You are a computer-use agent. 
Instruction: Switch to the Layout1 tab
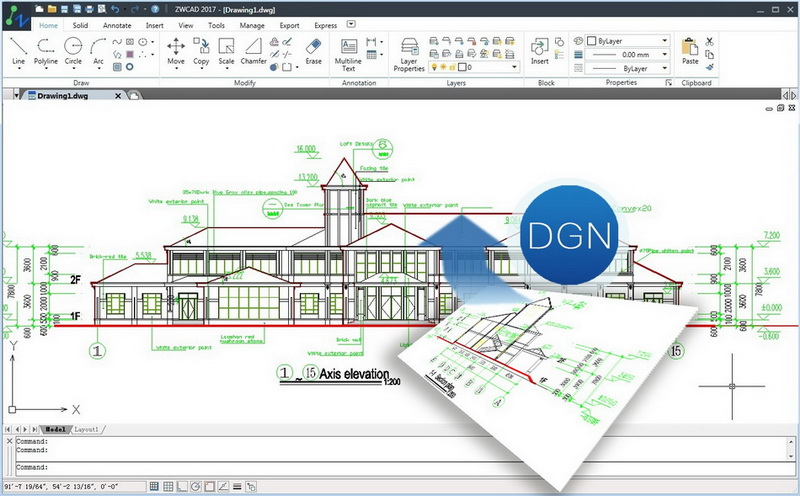(86, 430)
